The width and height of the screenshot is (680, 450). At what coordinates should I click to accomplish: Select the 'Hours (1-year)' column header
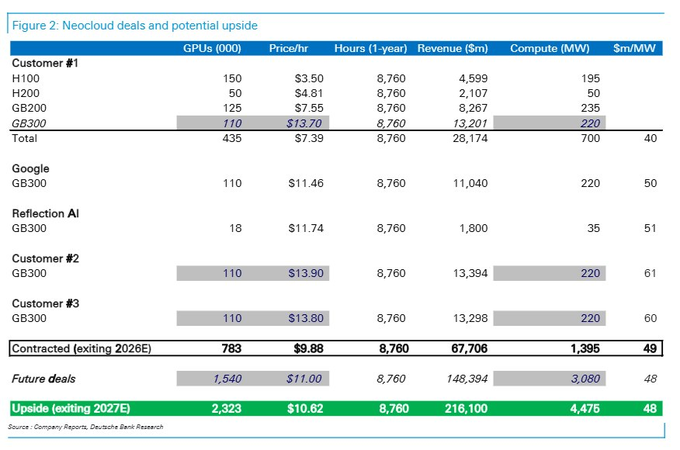tap(371, 48)
